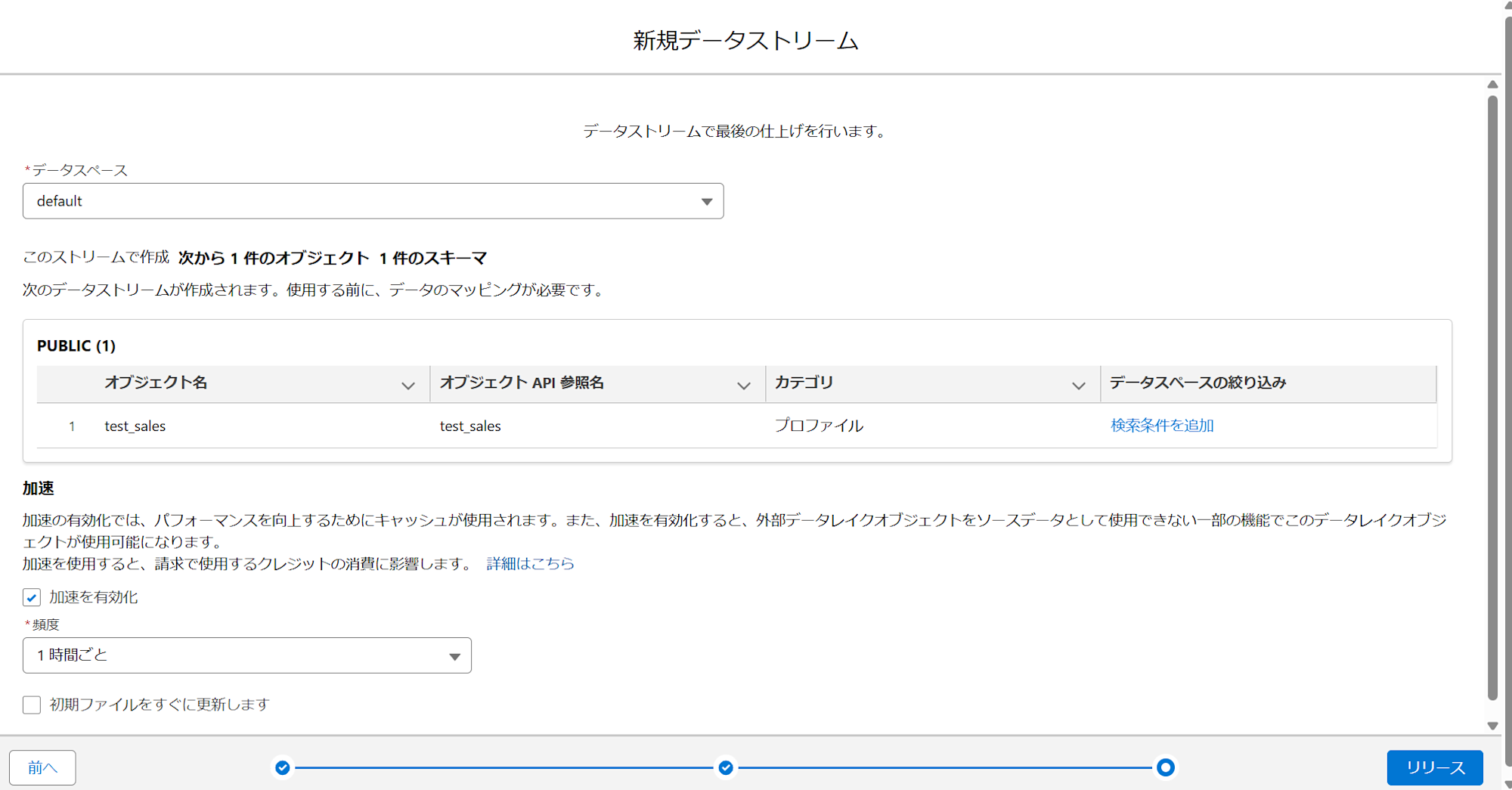Open the 頻度 frequency dropdown
Screen dimensions: 1512x790
point(246,655)
